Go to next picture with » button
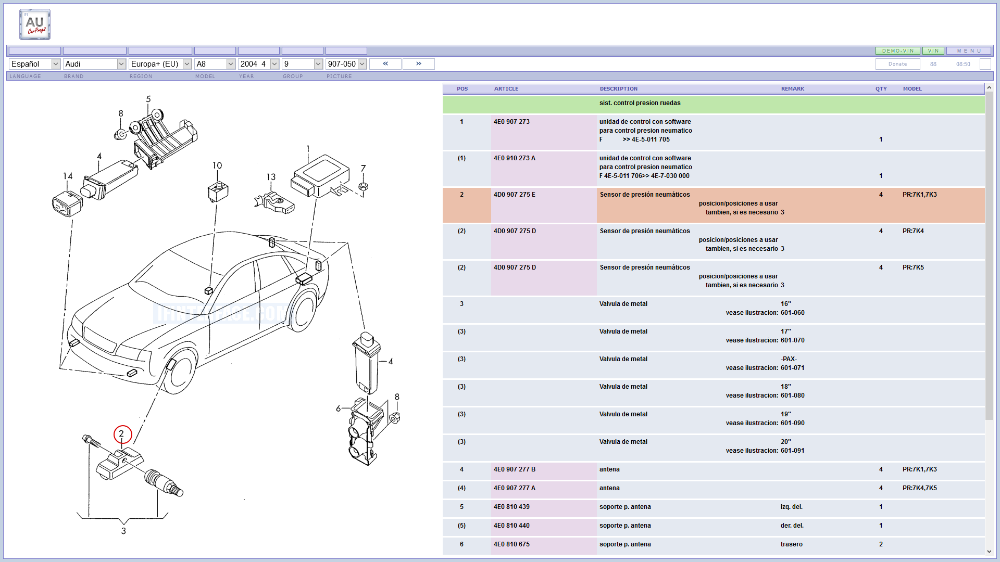This screenshot has height=562, width=1000. [418, 64]
